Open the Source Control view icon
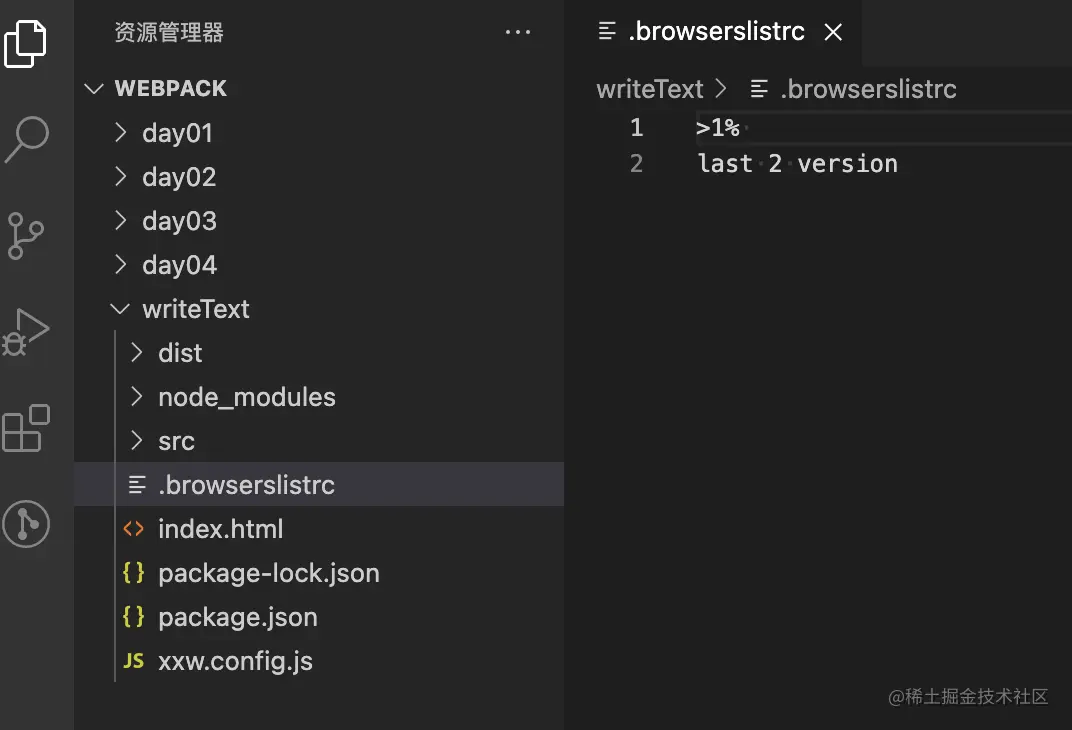1072x730 pixels. point(26,235)
